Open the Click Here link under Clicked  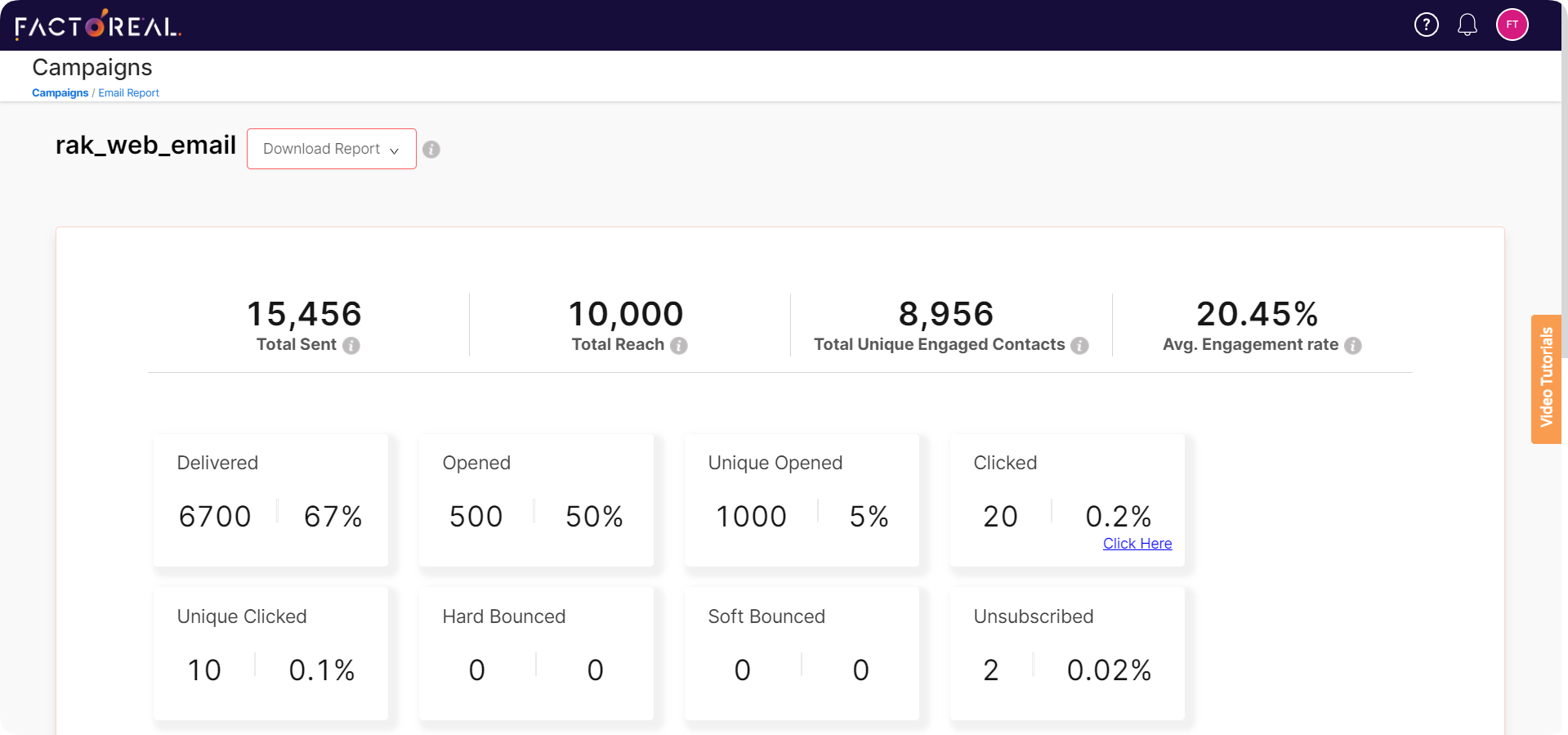[1137, 544]
